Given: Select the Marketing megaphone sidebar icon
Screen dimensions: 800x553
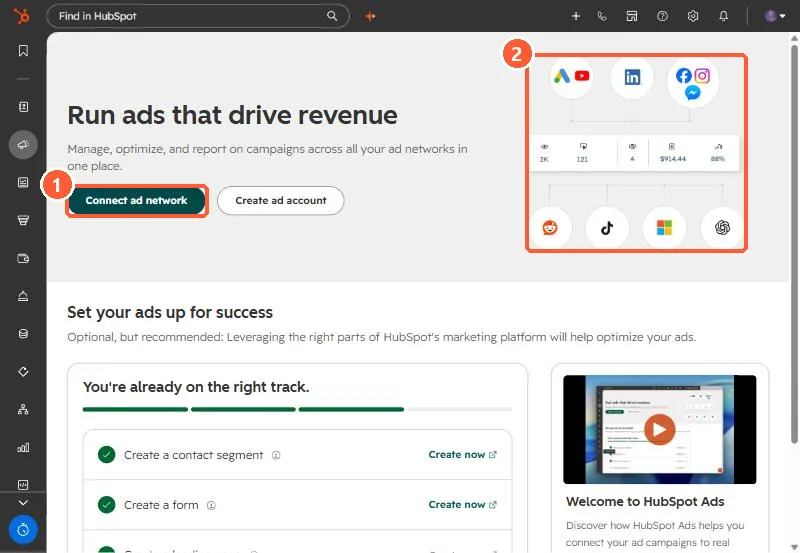Looking at the screenshot, I should pyautogui.click(x=23, y=145).
